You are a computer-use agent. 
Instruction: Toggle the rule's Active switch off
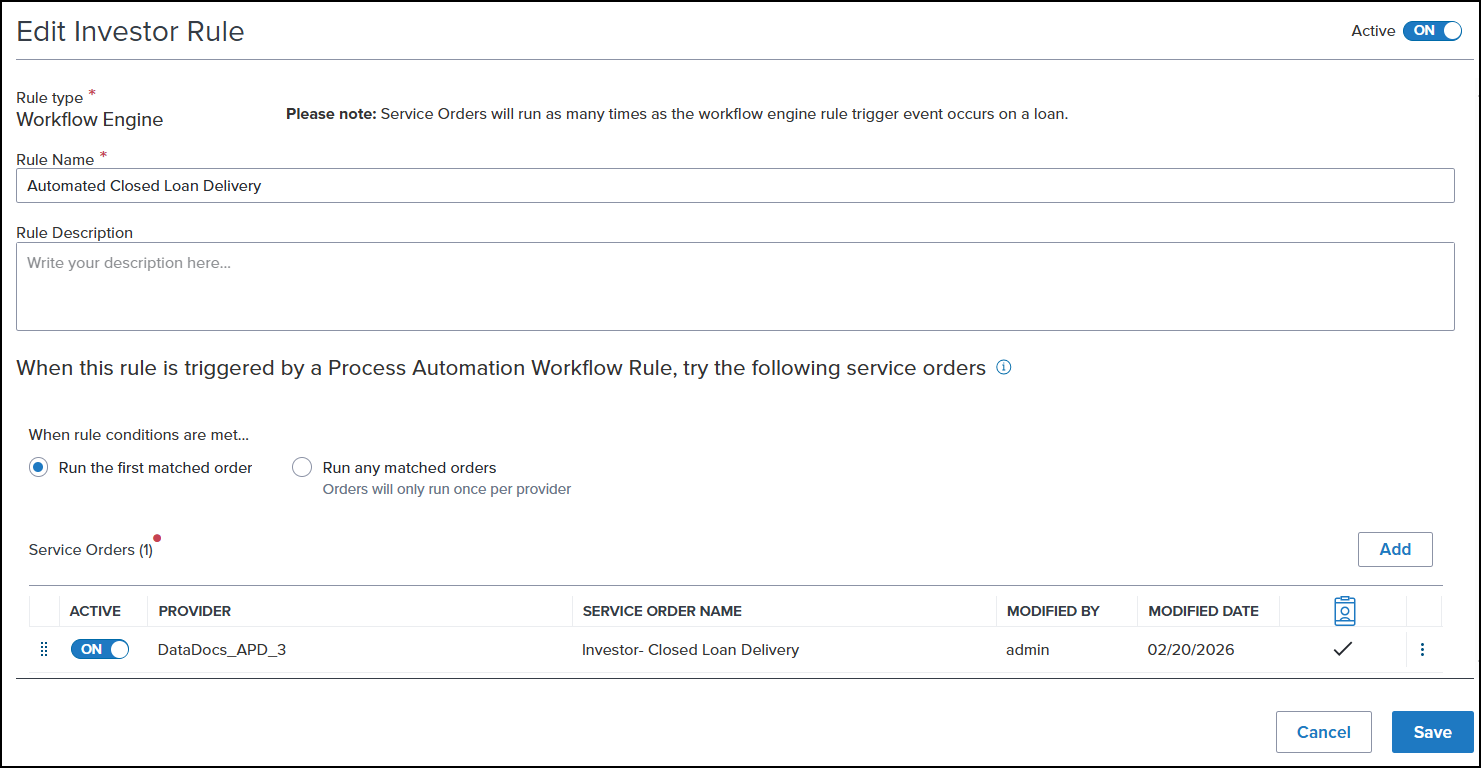tap(1431, 31)
